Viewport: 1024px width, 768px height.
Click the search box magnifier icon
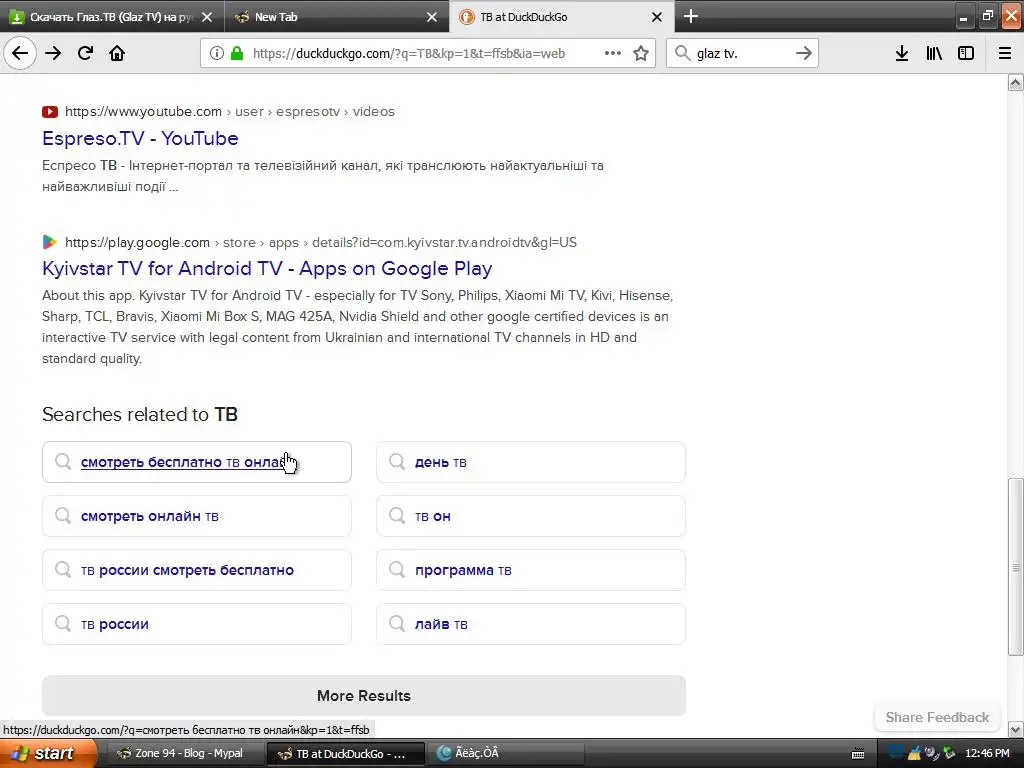point(682,53)
